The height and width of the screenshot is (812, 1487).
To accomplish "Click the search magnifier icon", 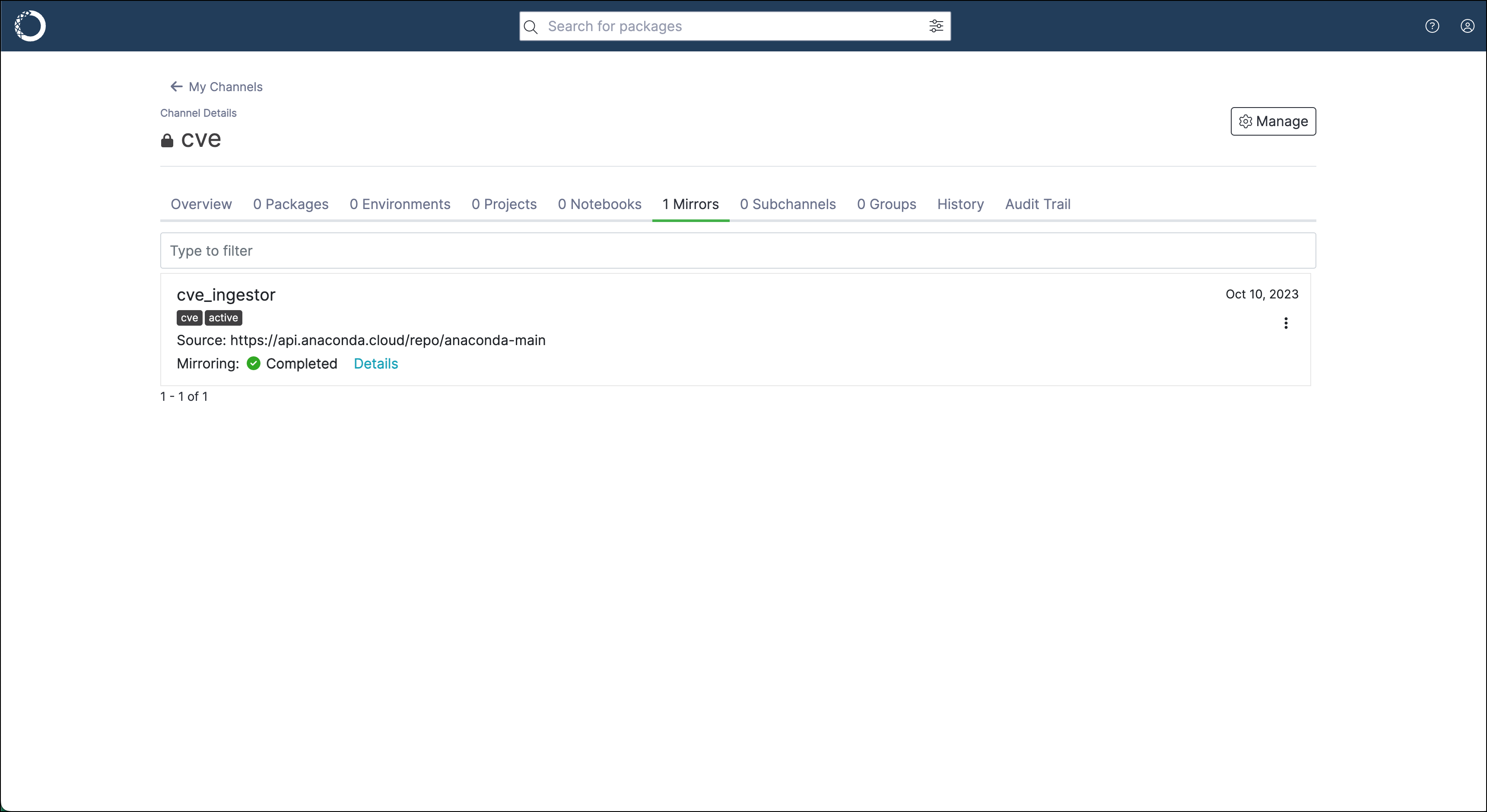I will pyautogui.click(x=531, y=26).
